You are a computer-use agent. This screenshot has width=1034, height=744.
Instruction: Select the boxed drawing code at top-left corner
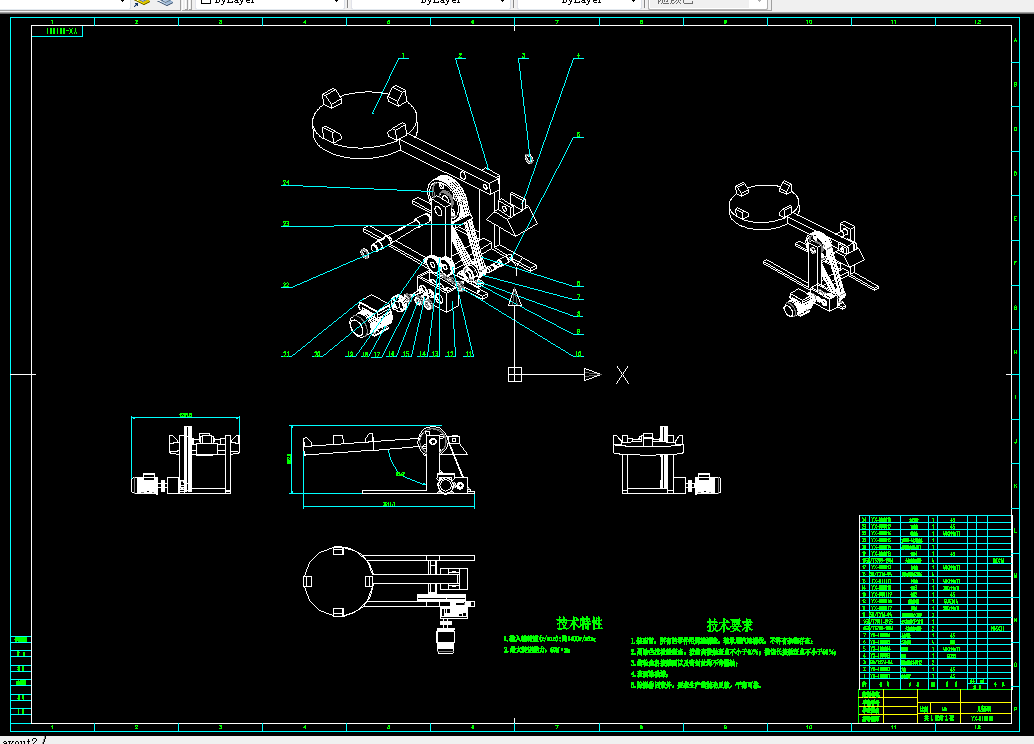click(57, 31)
